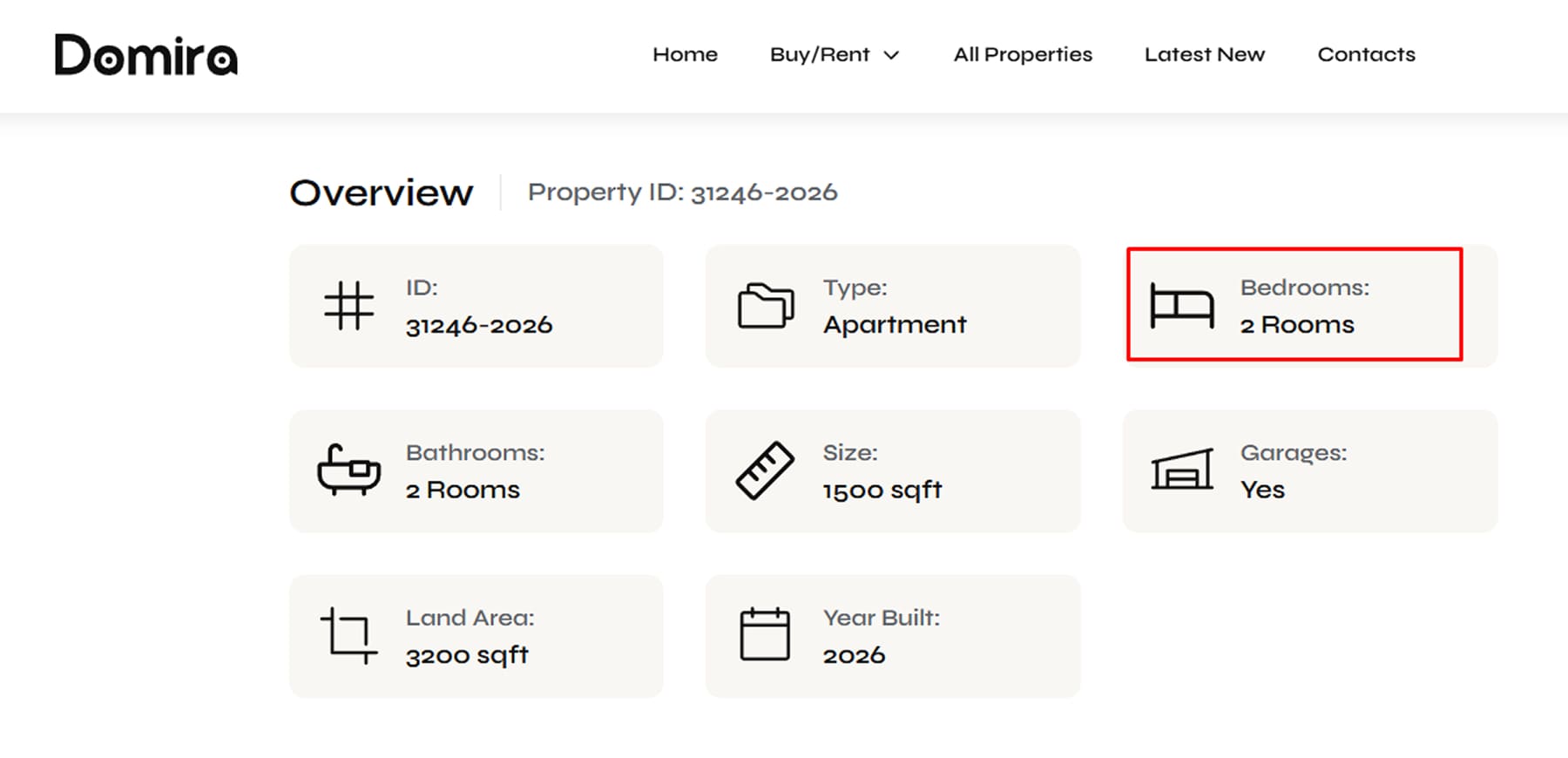Click the Overview heading

click(382, 193)
